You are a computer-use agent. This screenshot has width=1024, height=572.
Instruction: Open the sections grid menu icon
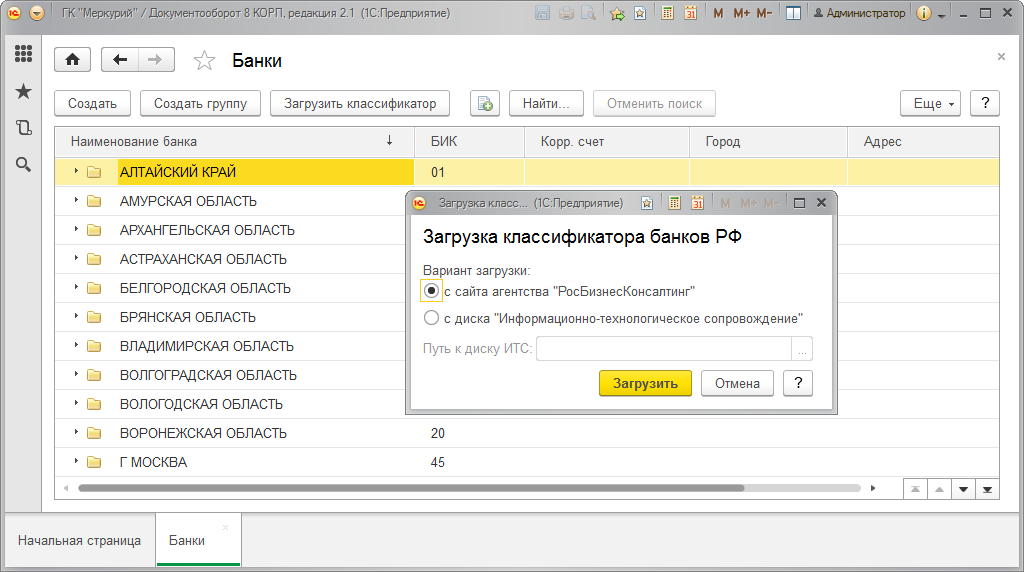coord(24,54)
